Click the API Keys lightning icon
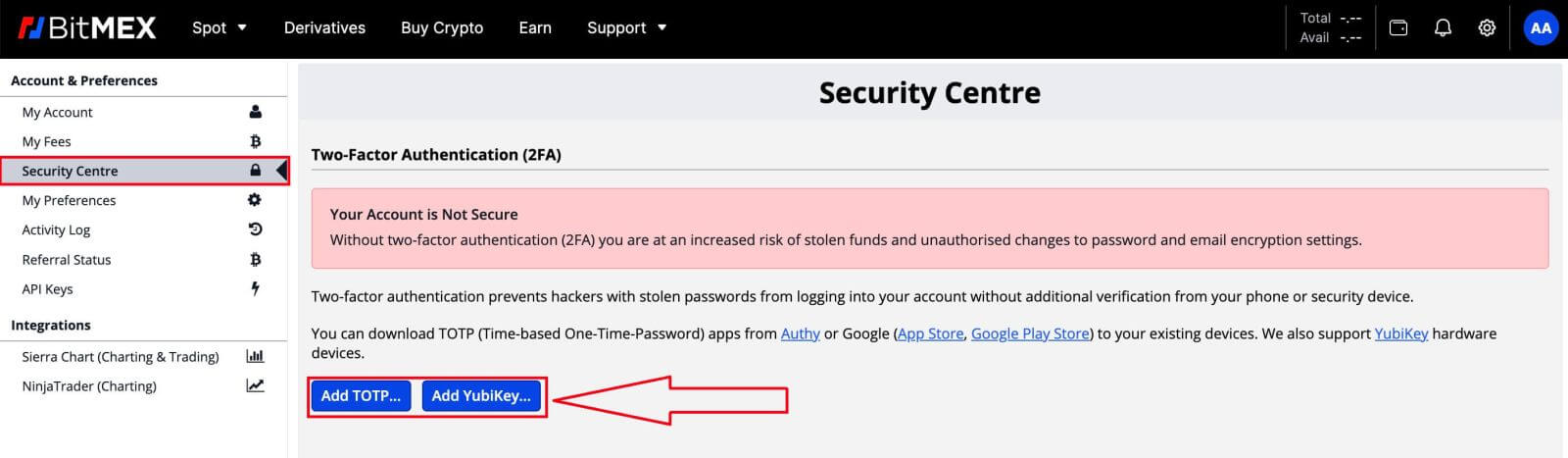 tap(255, 288)
